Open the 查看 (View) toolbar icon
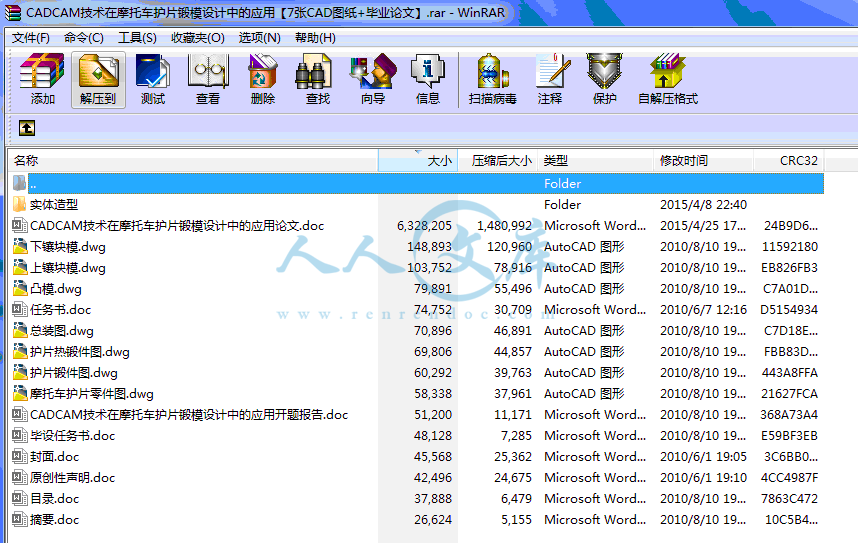The image size is (858, 543). coord(208,71)
